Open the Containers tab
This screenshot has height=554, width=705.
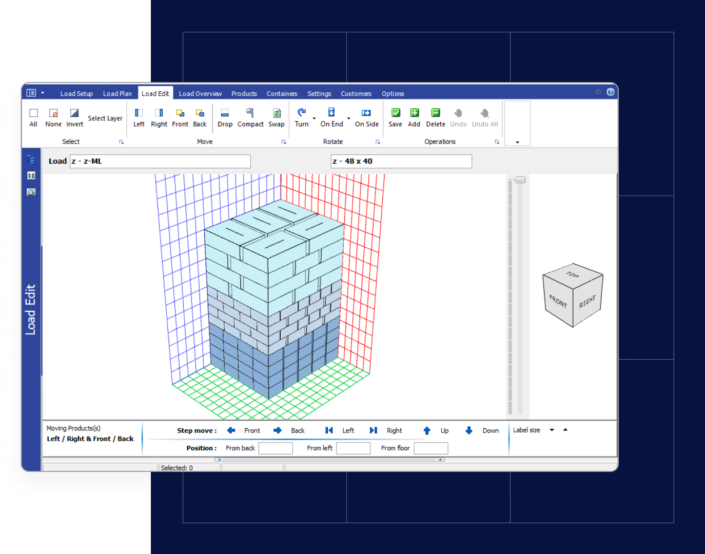[x=281, y=94]
